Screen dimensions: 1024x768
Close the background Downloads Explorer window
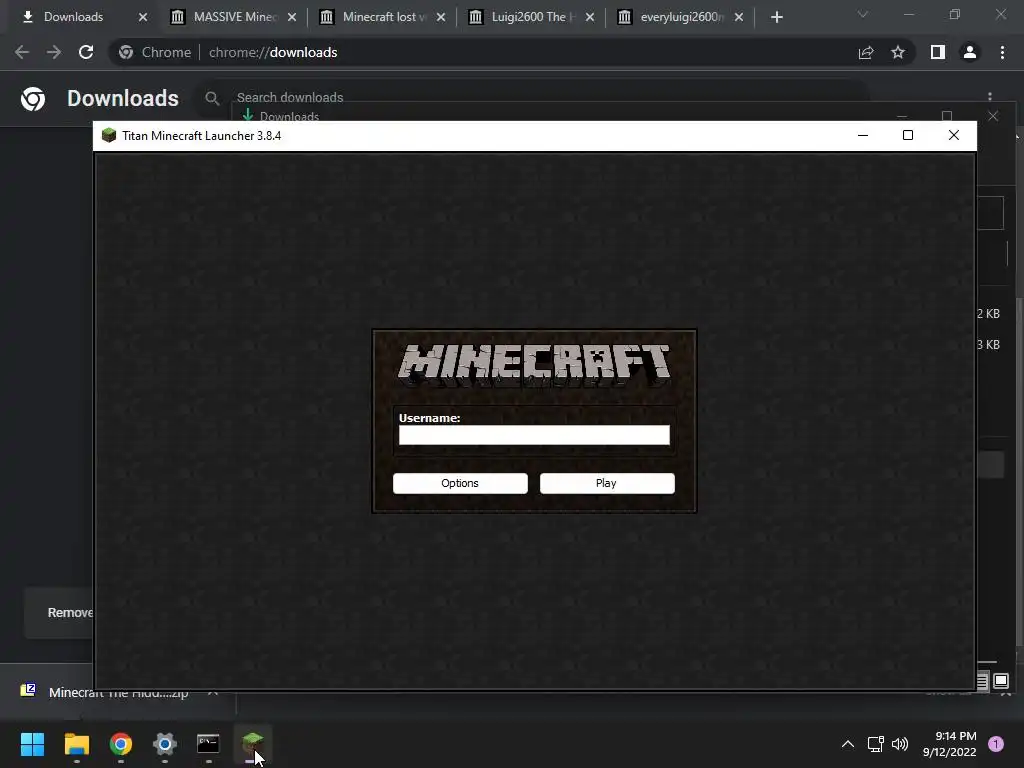click(x=993, y=116)
